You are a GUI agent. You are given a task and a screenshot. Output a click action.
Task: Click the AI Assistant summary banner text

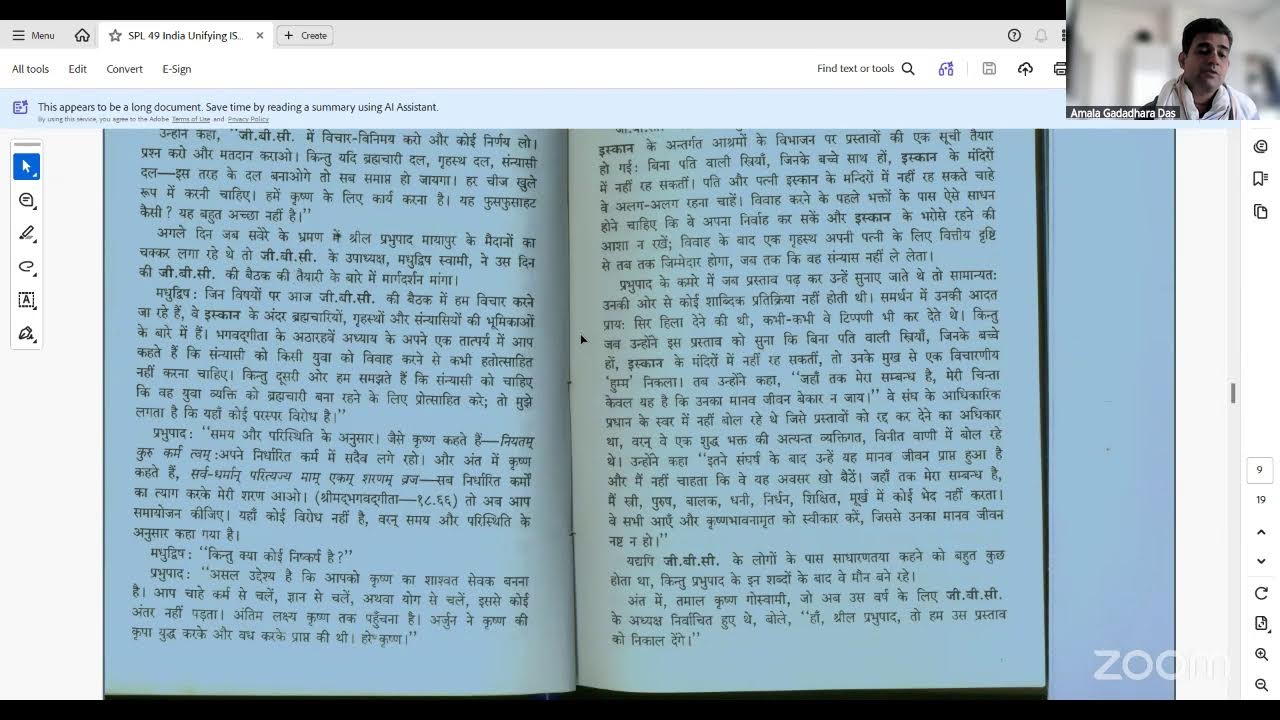tap(238, 107)
